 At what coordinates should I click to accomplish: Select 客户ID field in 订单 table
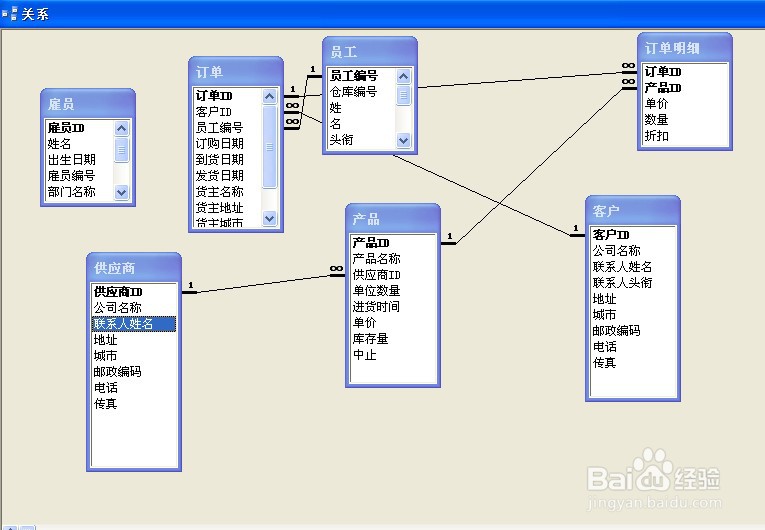[x=228, y=112]
